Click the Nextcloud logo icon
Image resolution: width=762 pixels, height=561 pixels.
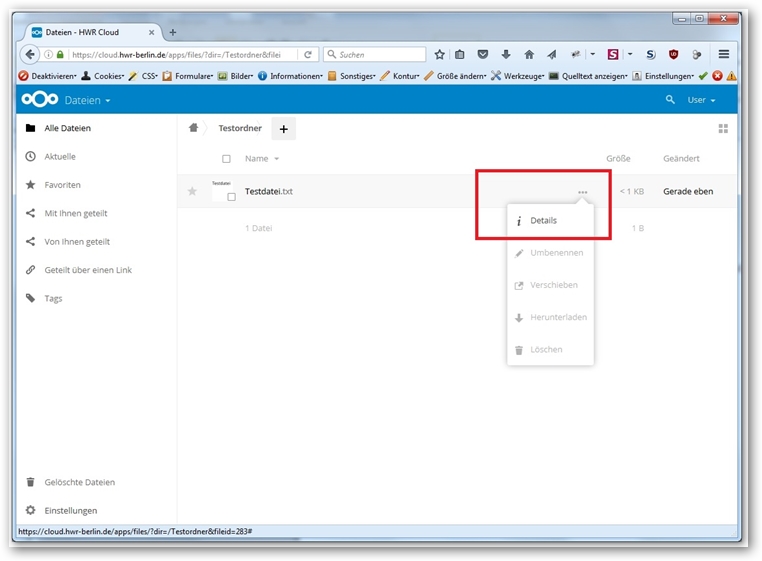[x=40, y=100]
